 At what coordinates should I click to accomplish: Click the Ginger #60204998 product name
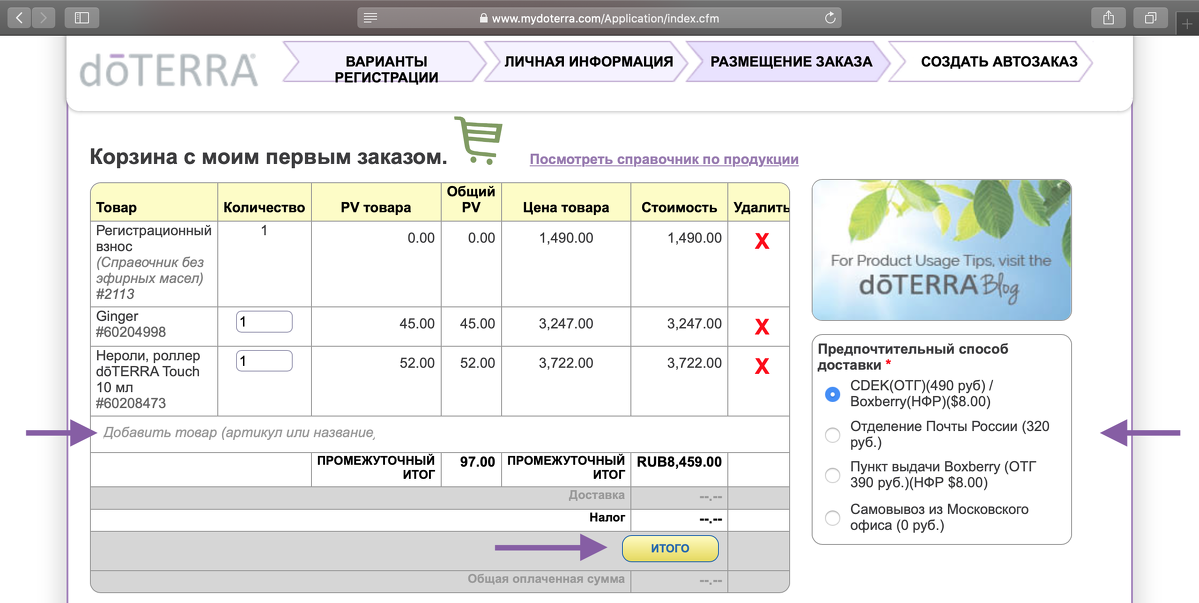[131, 324]
